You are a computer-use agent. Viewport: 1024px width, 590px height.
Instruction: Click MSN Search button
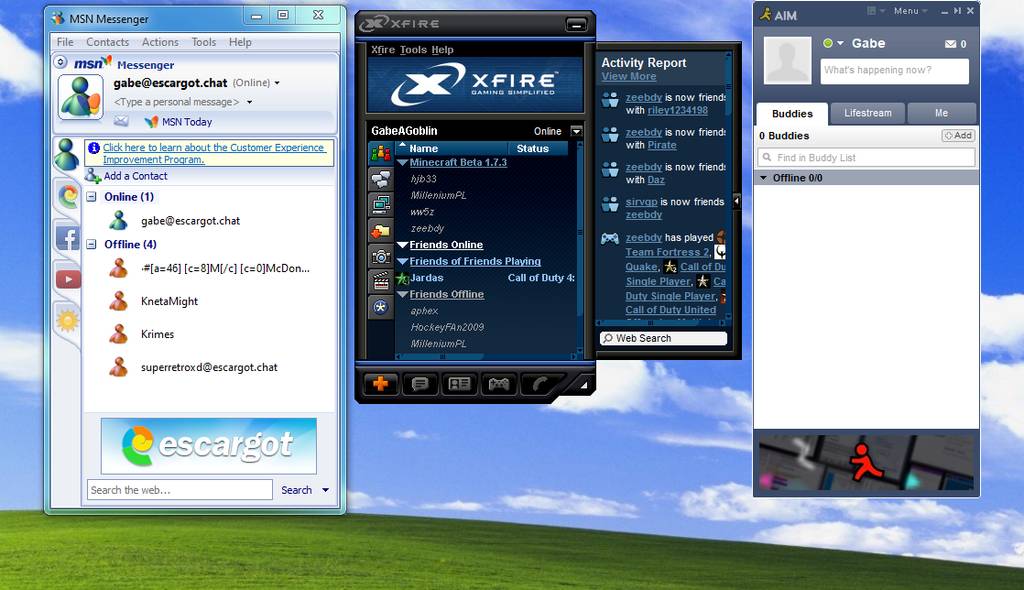(296, 490)
